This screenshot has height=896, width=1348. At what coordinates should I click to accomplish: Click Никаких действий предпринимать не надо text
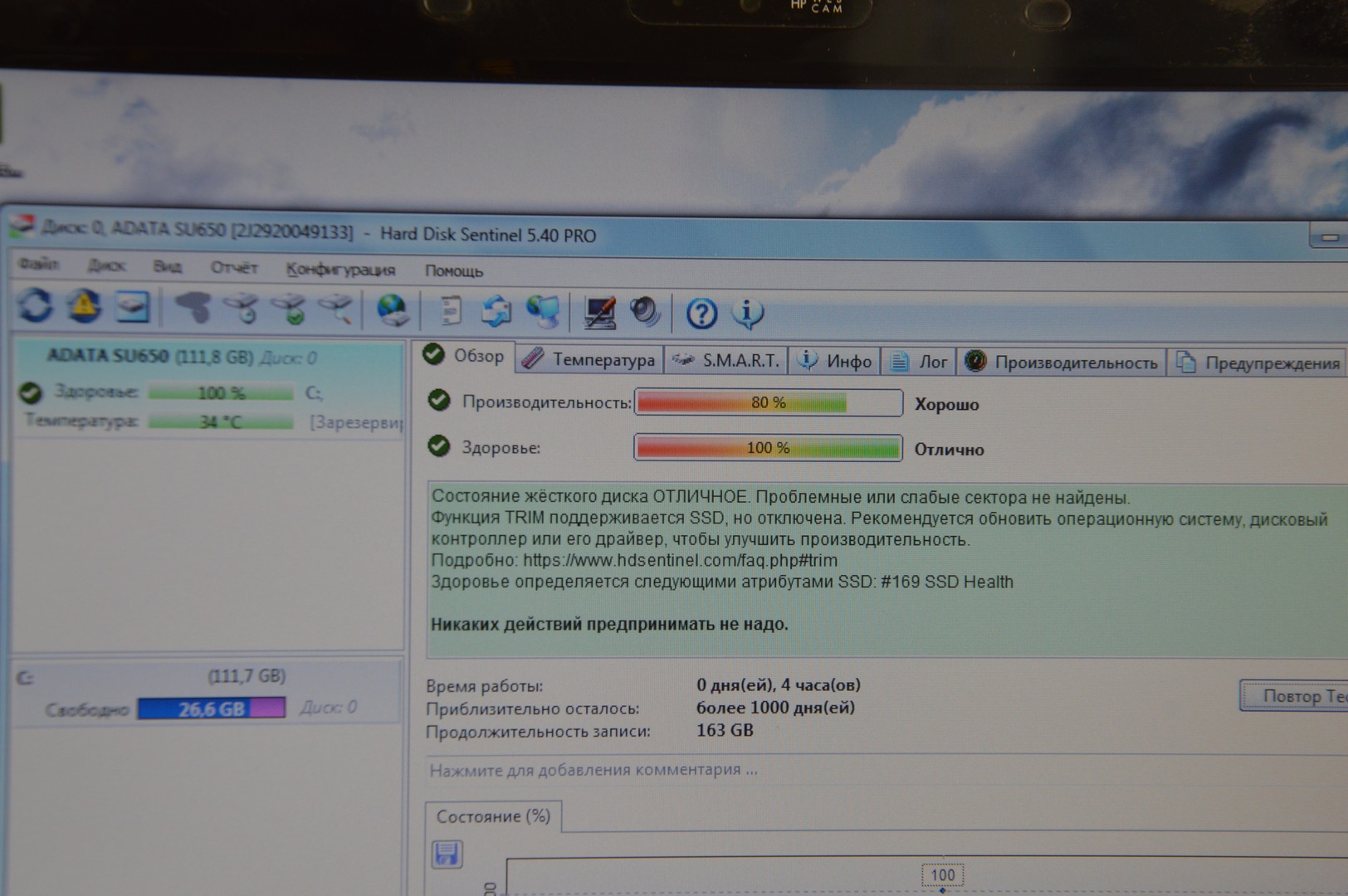tap(609, 624)
